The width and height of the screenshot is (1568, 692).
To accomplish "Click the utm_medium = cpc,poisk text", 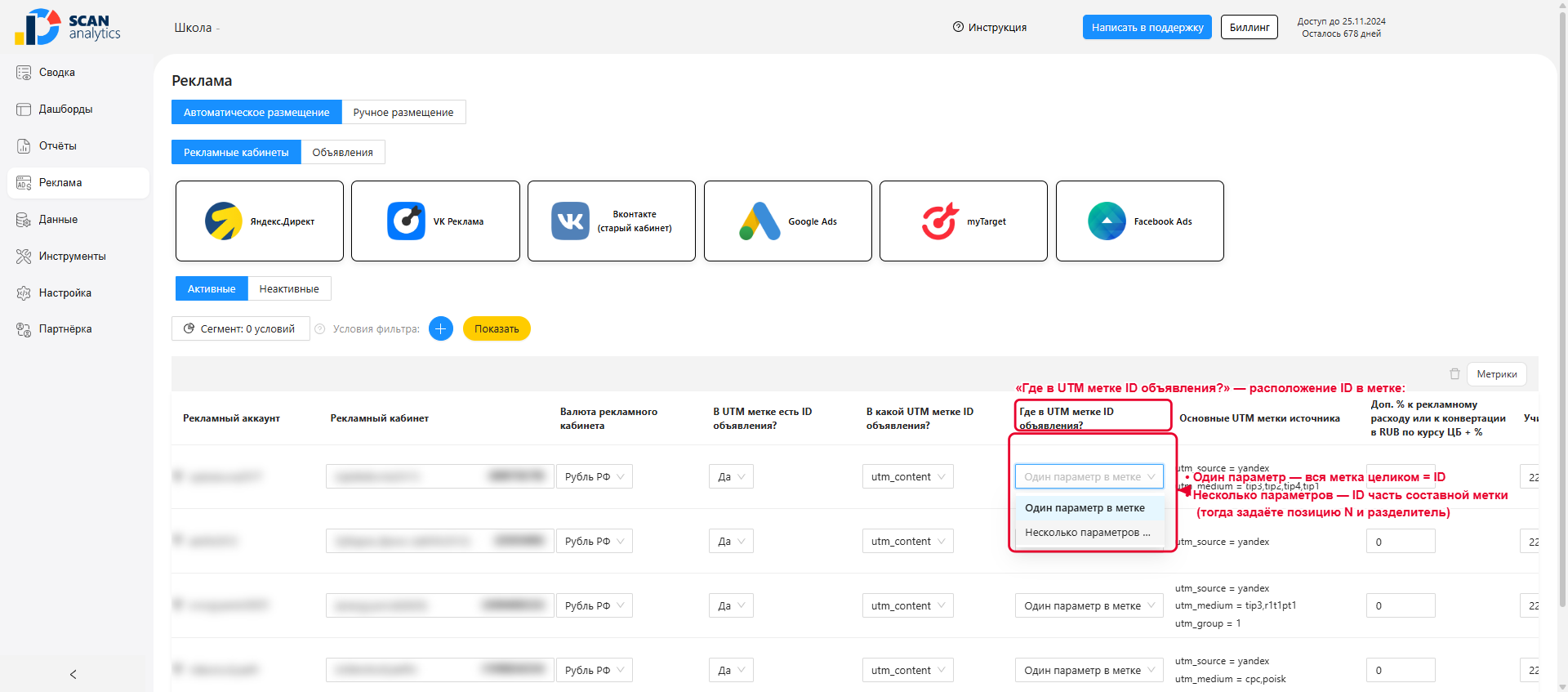I will pos(1231,679).
